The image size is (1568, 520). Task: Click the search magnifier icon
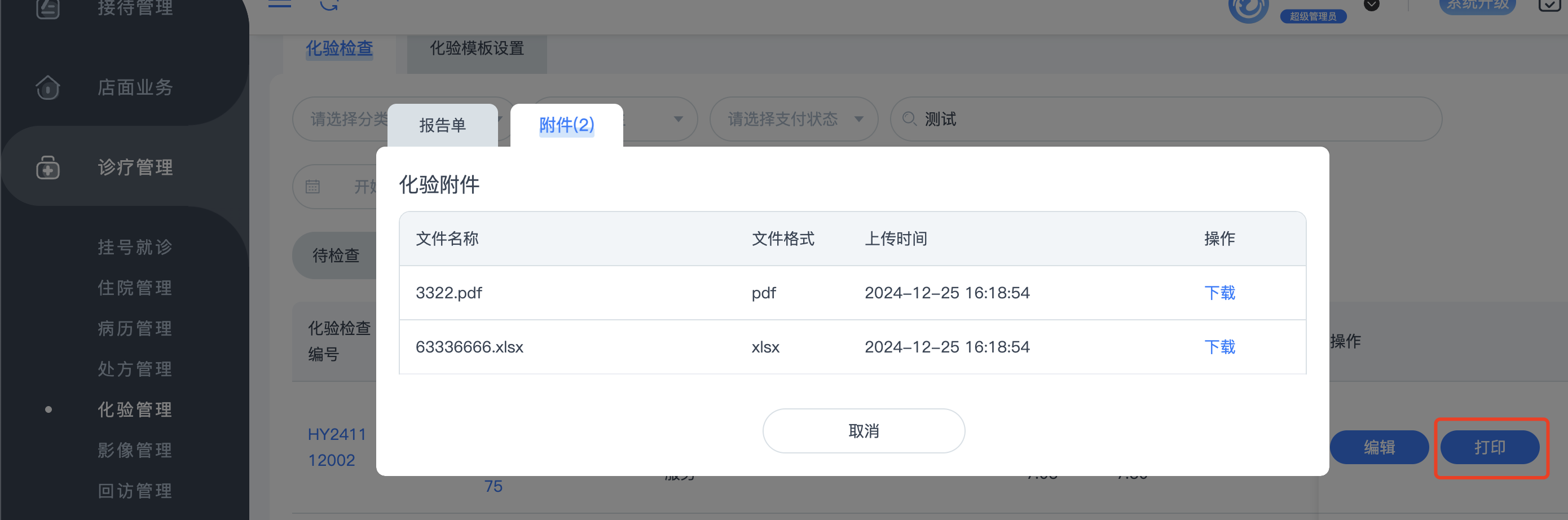pyautogui.click(x=909, y=119)
